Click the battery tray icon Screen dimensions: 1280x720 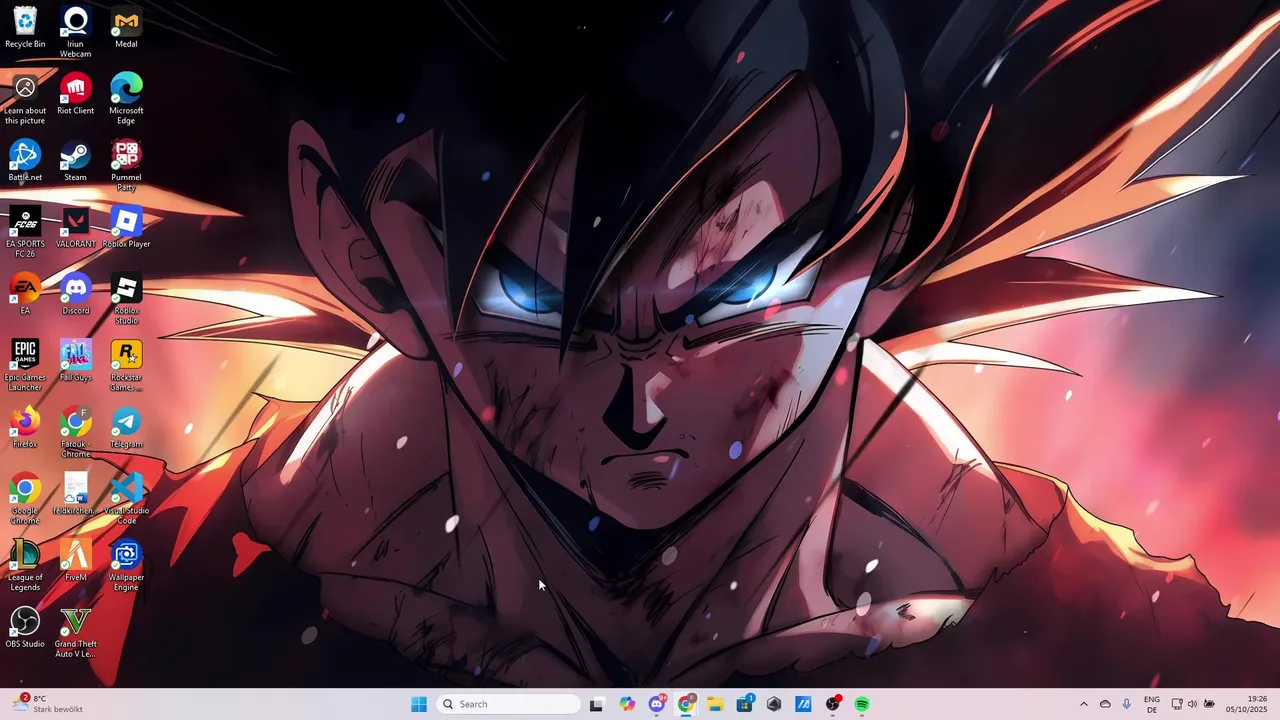pos(1209,704)
